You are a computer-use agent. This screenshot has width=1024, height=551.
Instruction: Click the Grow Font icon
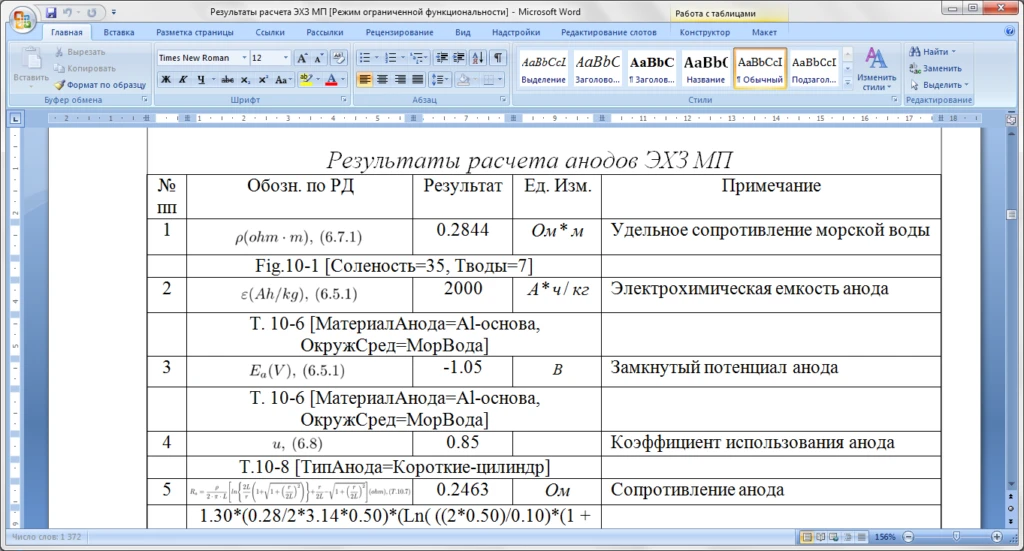point(302,58)
